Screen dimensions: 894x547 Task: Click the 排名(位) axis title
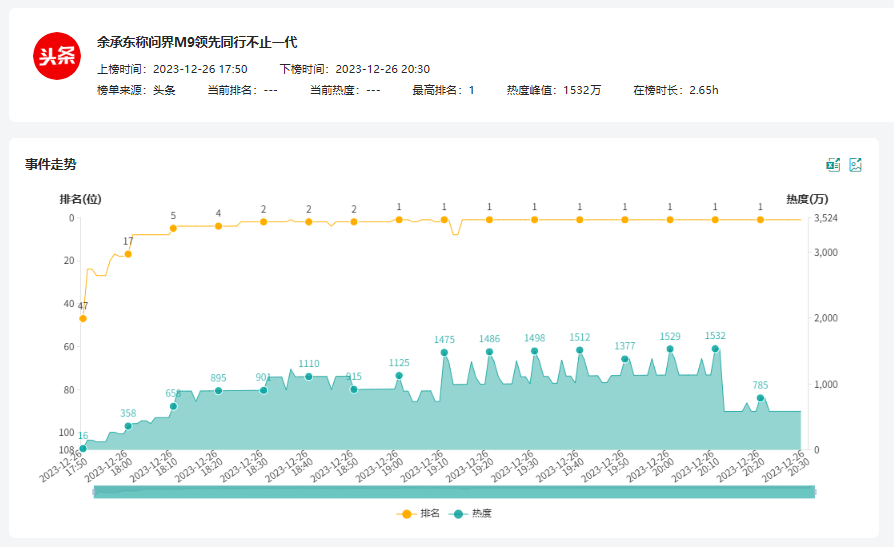[80, 199]
